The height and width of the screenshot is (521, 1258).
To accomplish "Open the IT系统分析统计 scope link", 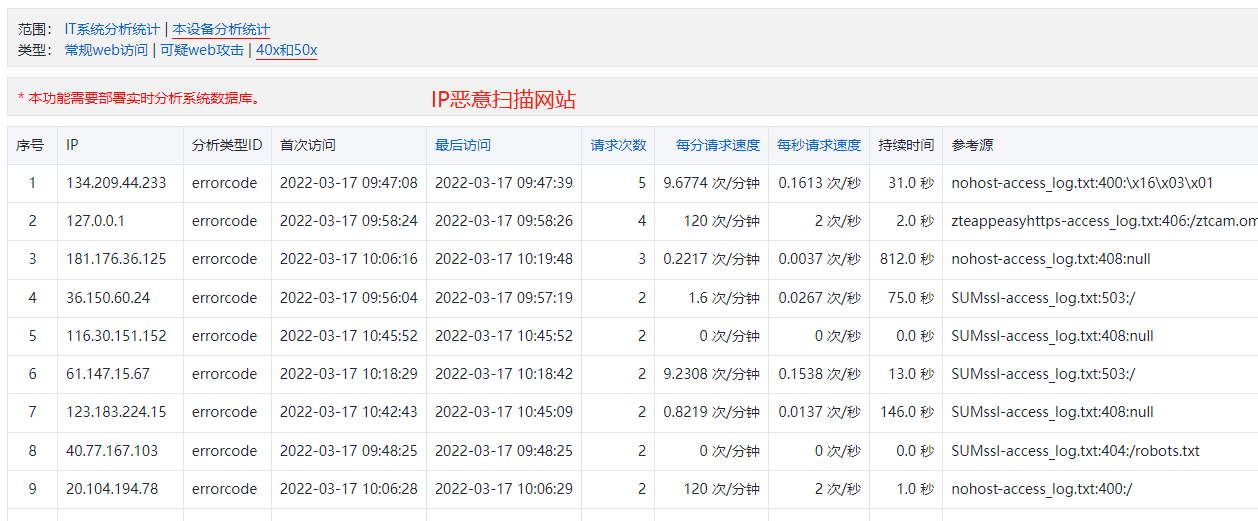I will tap(112, 30).
